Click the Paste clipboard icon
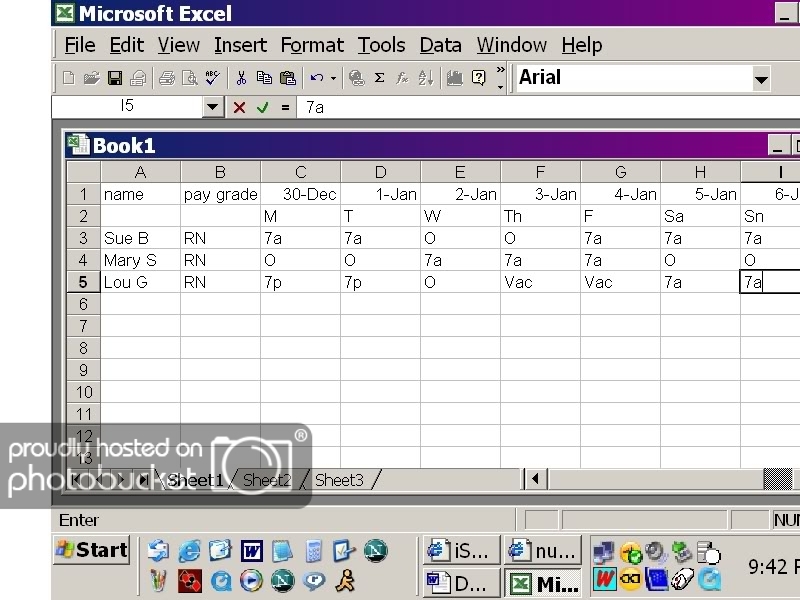Viewport: 800px width, 600px height. 288,78
